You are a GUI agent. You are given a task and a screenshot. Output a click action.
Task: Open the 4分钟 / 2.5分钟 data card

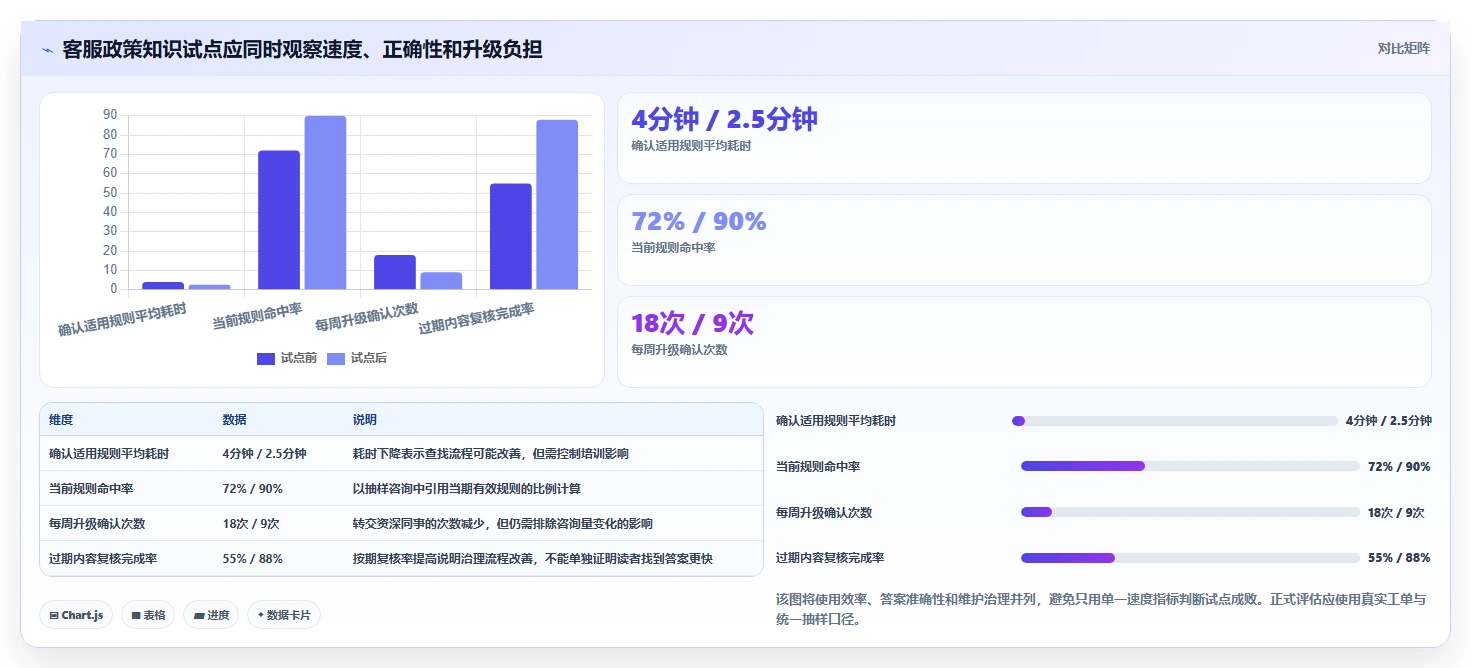[1024, 138]
